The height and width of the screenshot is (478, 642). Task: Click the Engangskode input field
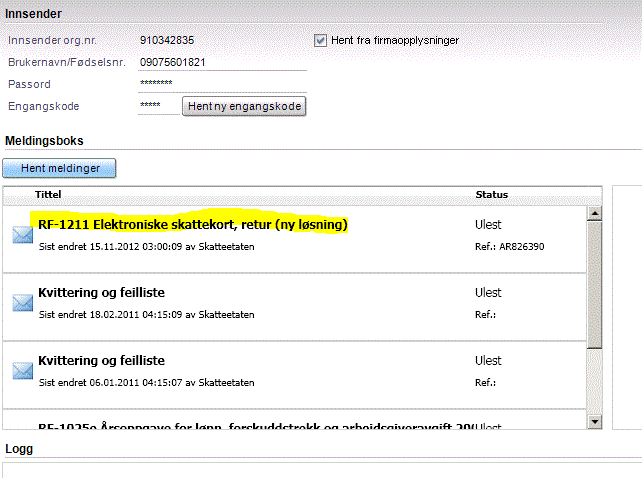coord(159,106)
